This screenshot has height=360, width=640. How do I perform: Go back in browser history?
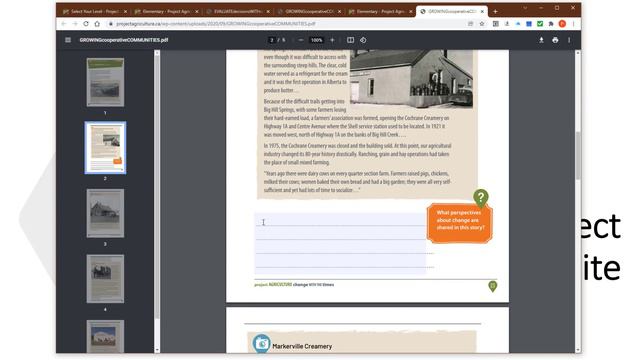[x=64, y=24]
